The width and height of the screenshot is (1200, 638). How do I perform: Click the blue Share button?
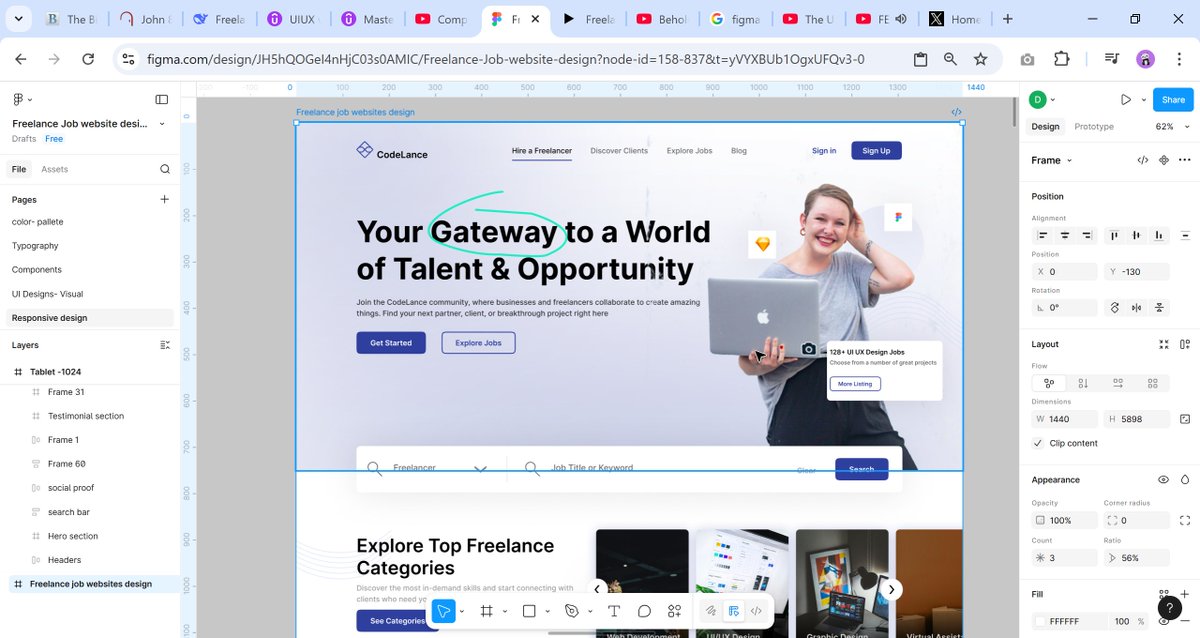pyautogui.click(x=1173, y=100)
